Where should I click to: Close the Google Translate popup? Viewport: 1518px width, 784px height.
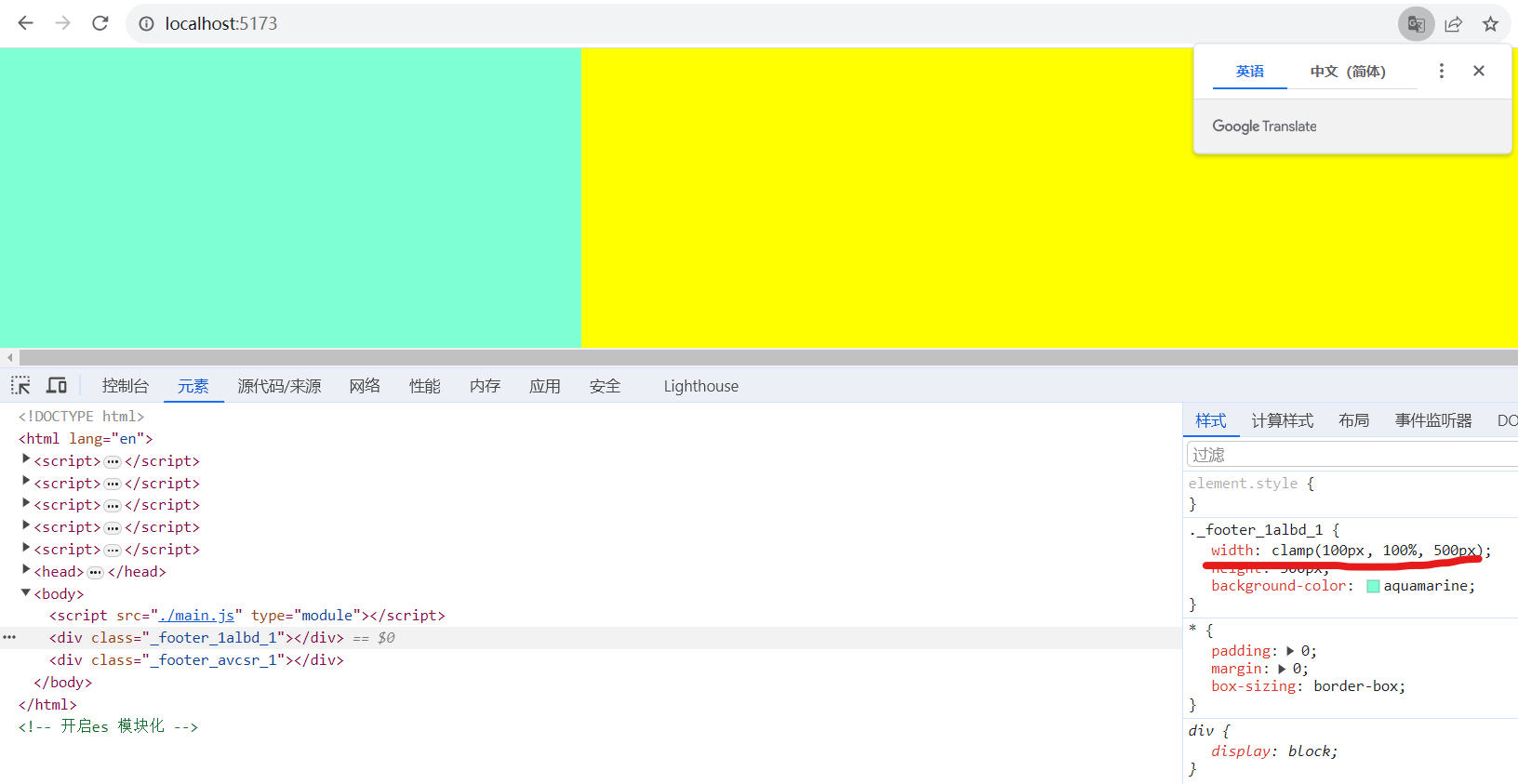click(1479, 71)
